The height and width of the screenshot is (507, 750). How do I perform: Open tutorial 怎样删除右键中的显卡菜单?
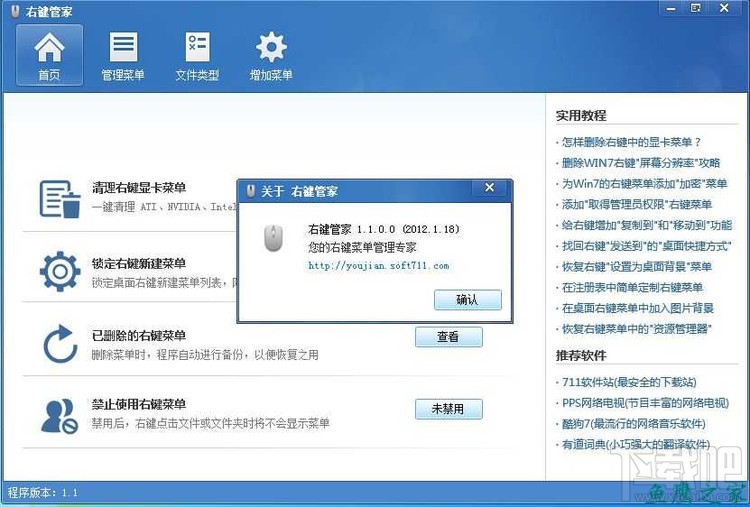pos(631,142)
